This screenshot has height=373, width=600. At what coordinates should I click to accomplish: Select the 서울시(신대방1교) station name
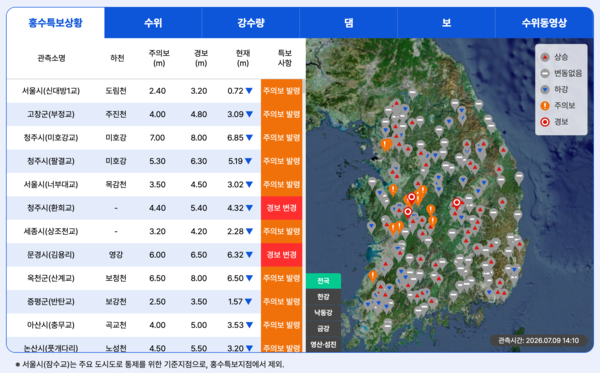coord(51,91)
